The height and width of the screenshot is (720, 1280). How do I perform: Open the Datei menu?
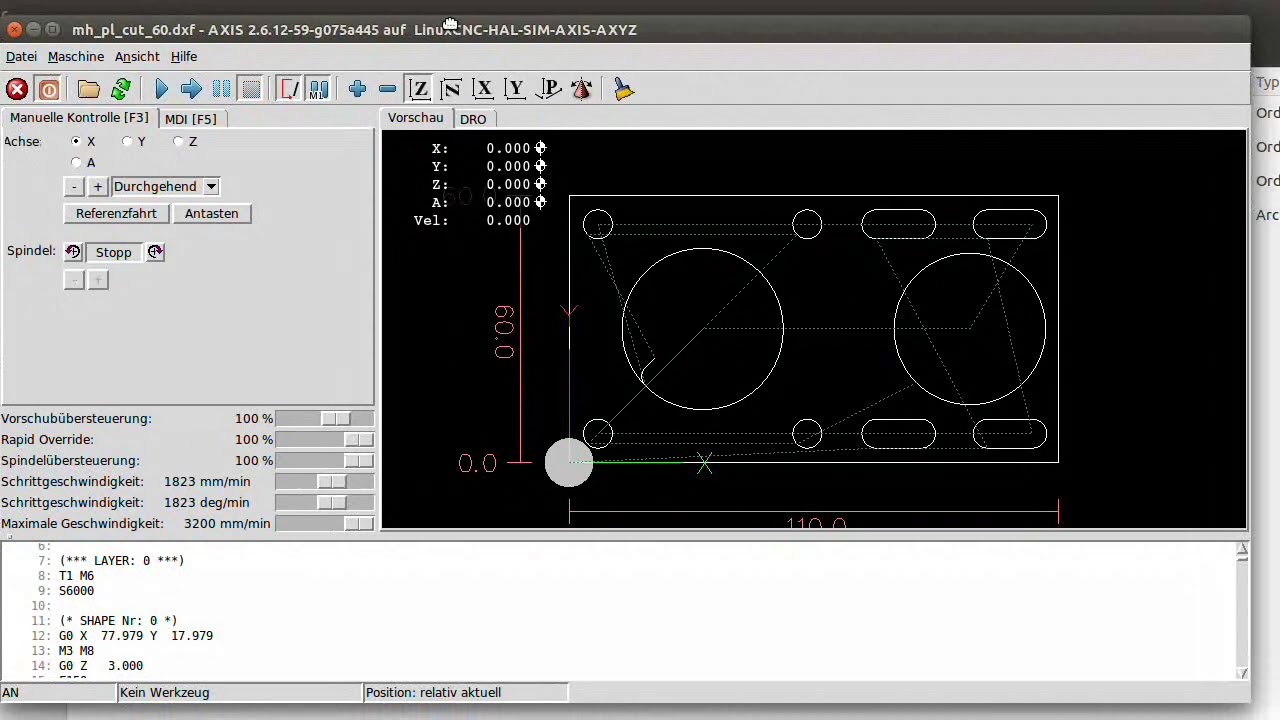coord(21,57)
